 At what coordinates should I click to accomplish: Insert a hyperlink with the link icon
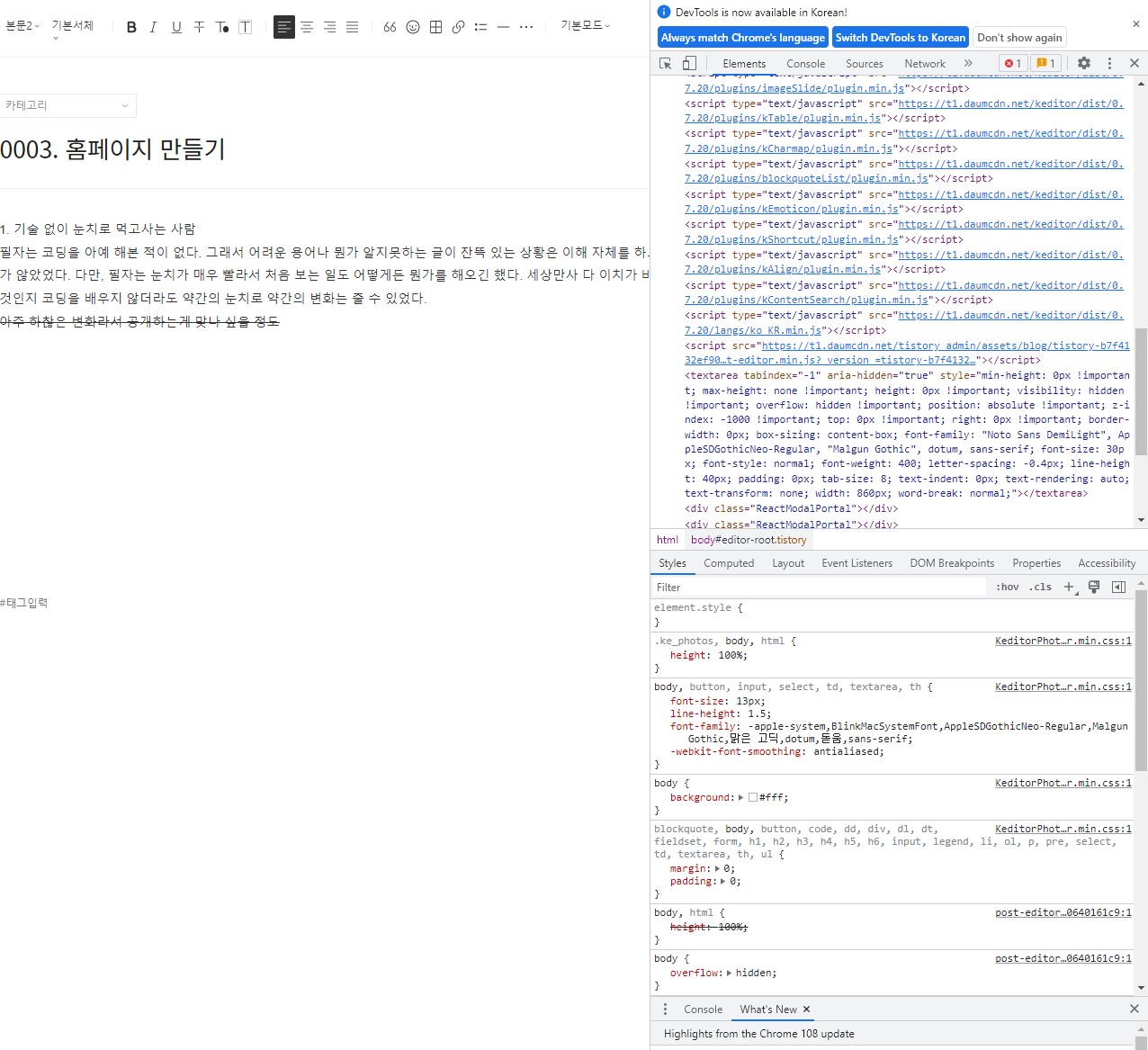tap(458, 27)
